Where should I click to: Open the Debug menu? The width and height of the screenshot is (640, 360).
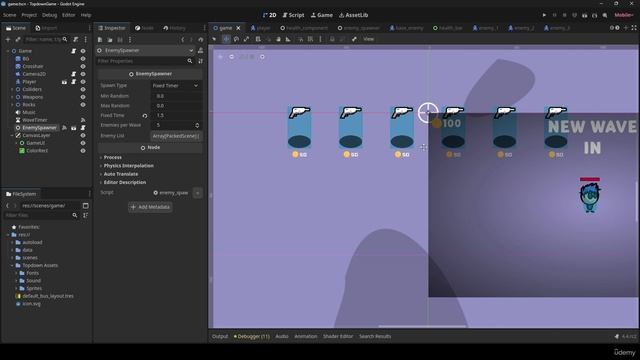(49, 15)
